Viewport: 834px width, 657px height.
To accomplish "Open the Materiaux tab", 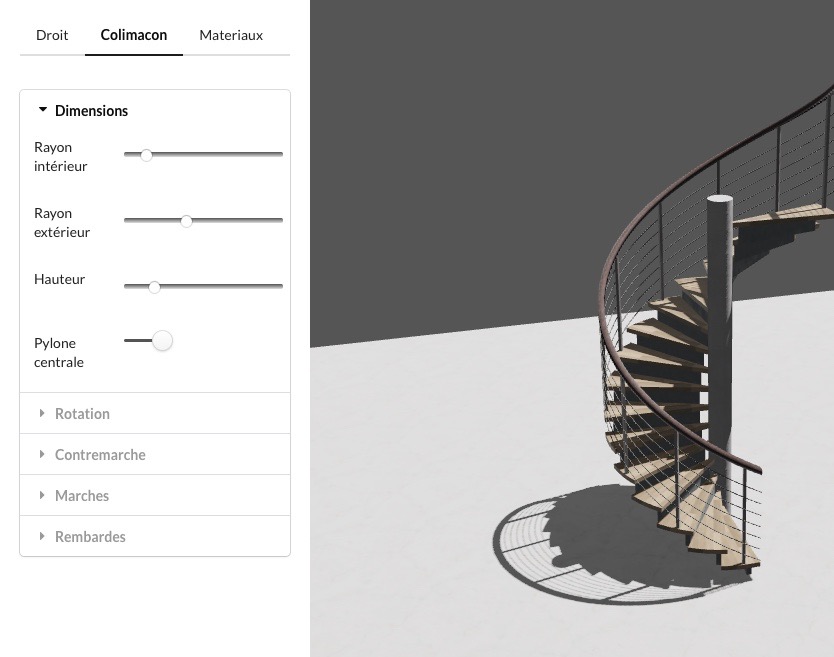I will (x=231, y=35).
